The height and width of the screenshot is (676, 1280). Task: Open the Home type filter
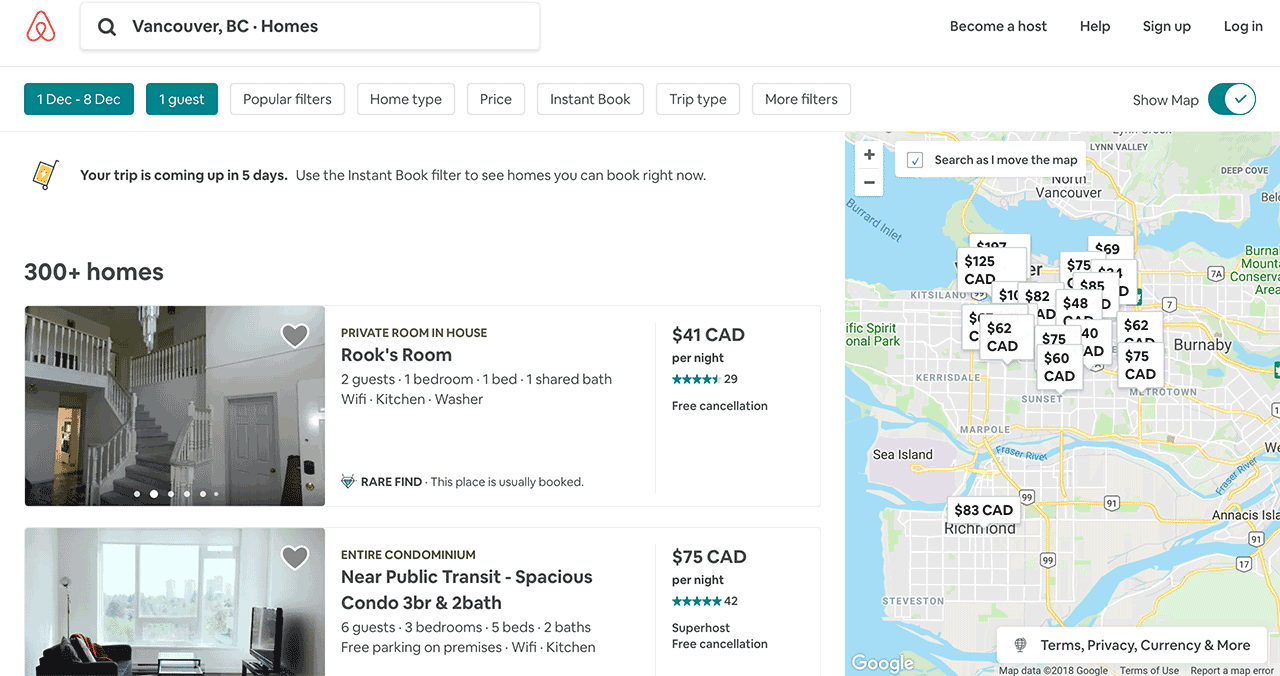point(405,99)
